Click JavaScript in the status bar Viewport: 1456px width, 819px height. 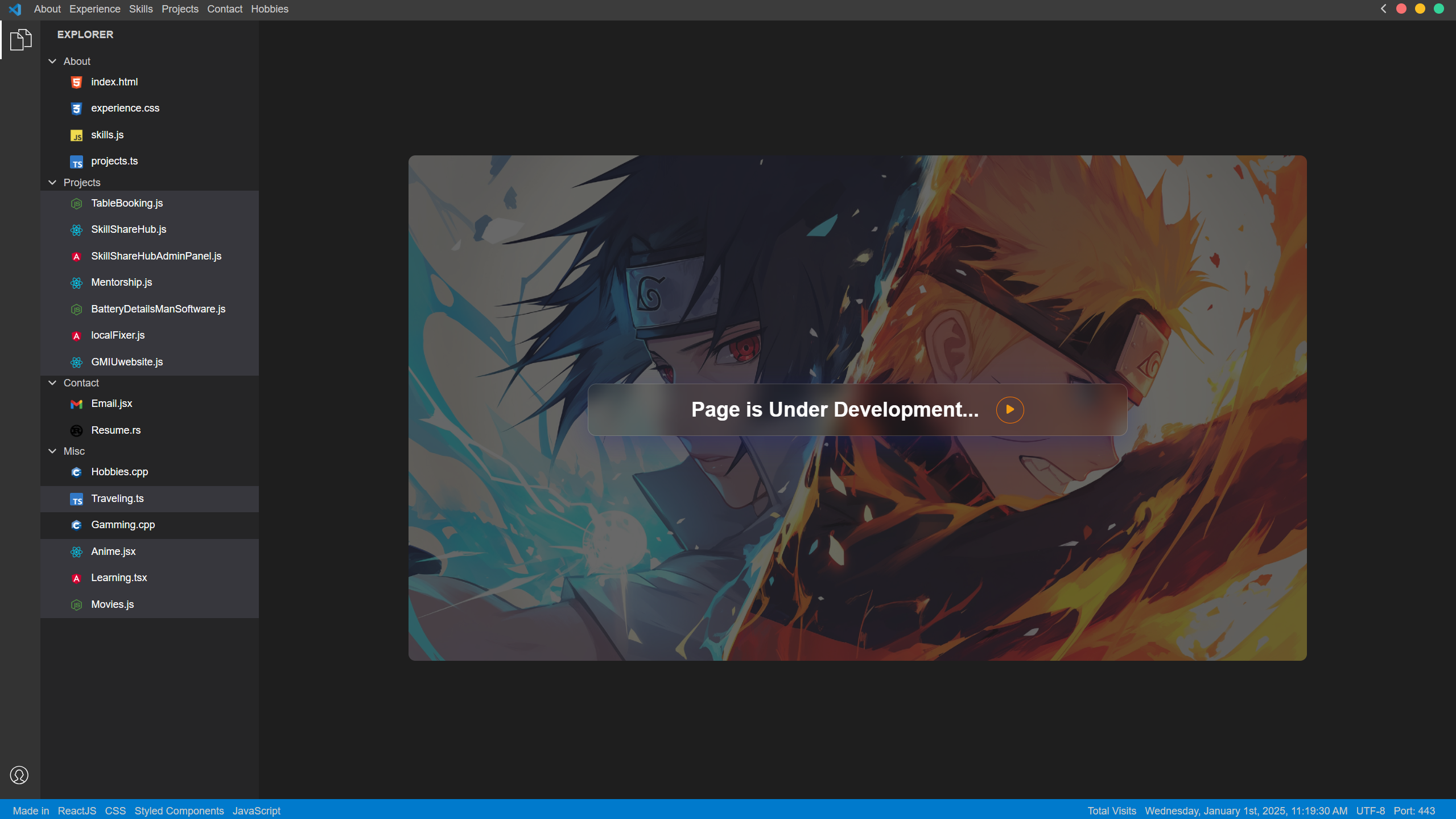pos(257,810)
